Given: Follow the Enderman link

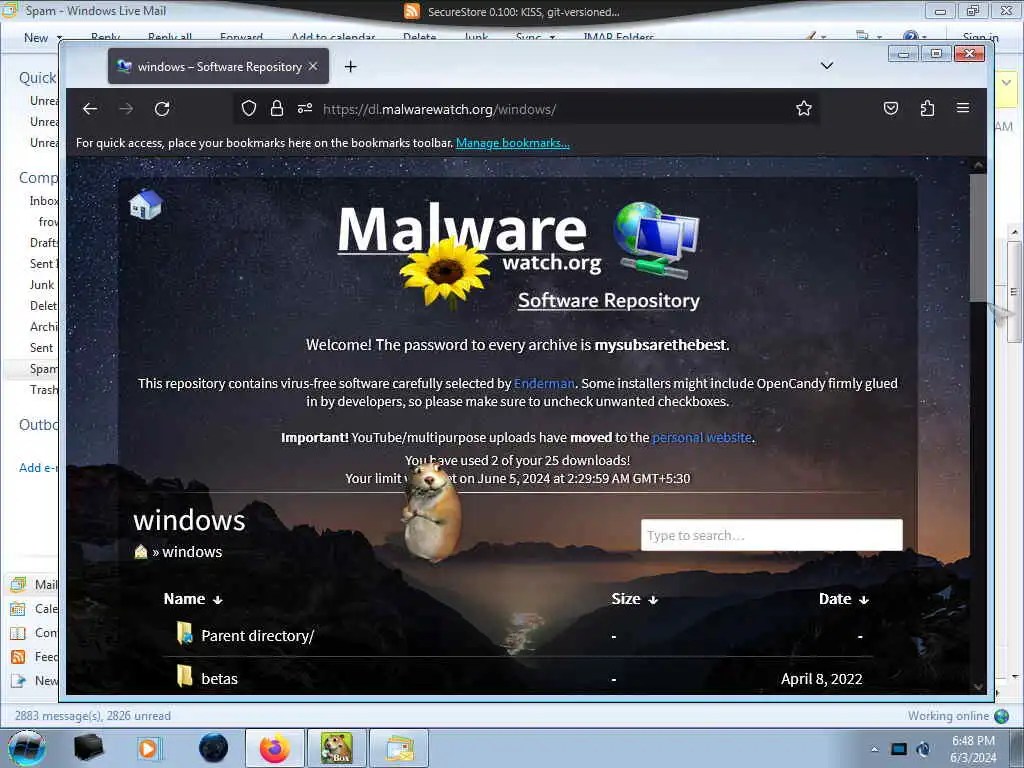Looking at the screenshot, I should click(x=544, y=383).
